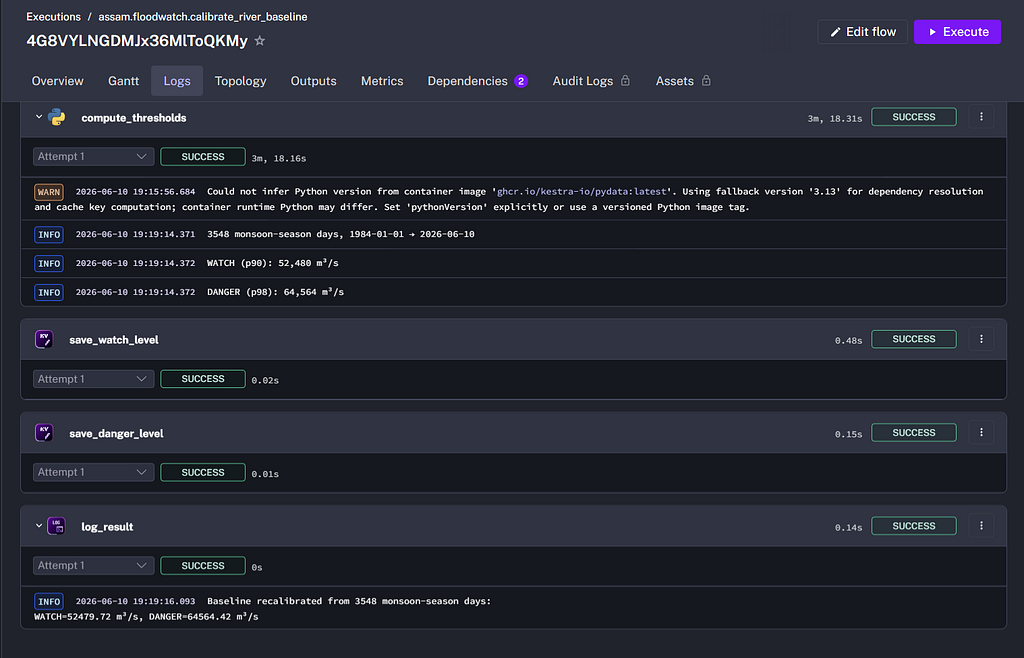This screenshot has width=1024, height=658.
Task: Open the Attempt 1 dropdown for save_watch_level
Action: coord(93,379)
